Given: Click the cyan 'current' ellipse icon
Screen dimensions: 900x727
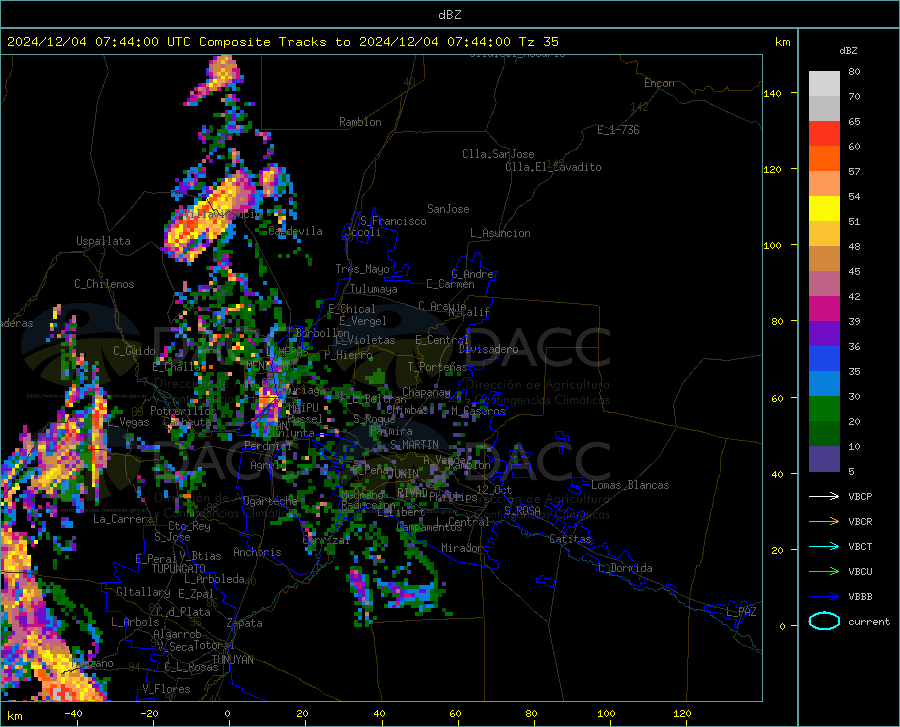Looking at the screenshot, I should [824, 621].
